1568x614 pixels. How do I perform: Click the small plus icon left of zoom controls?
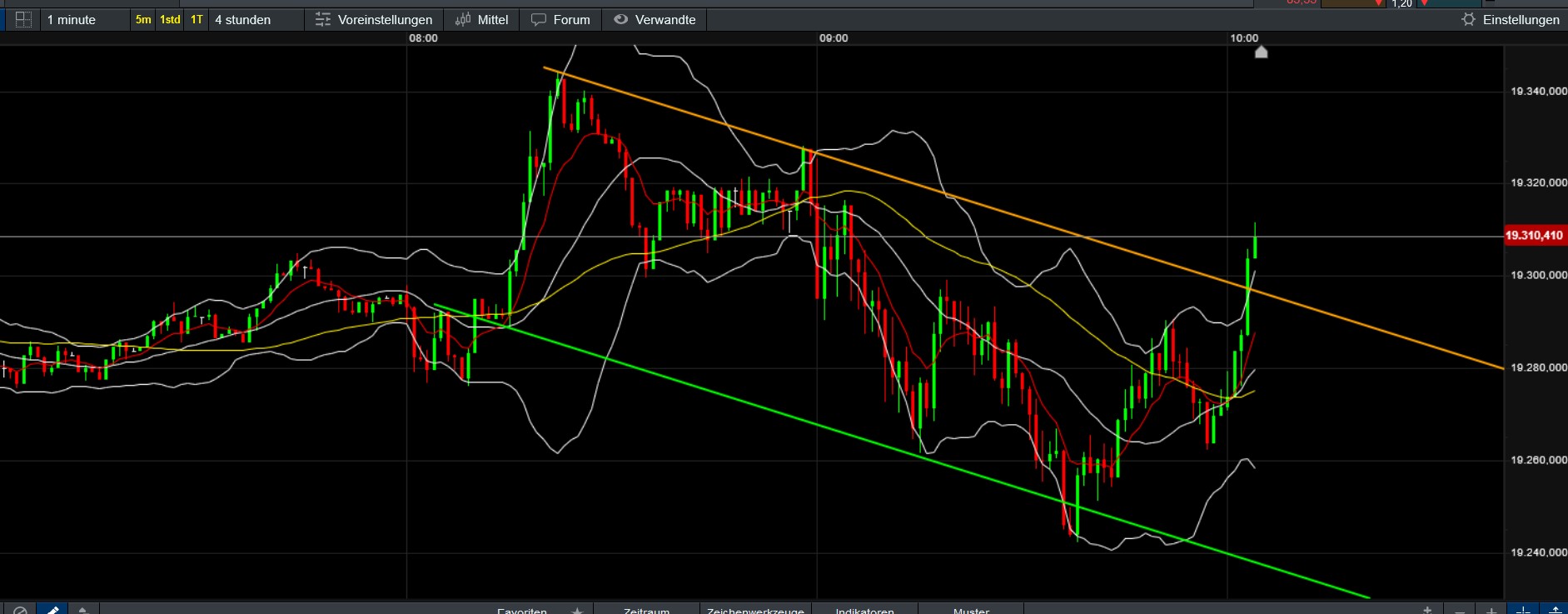tap(1427, 610)
